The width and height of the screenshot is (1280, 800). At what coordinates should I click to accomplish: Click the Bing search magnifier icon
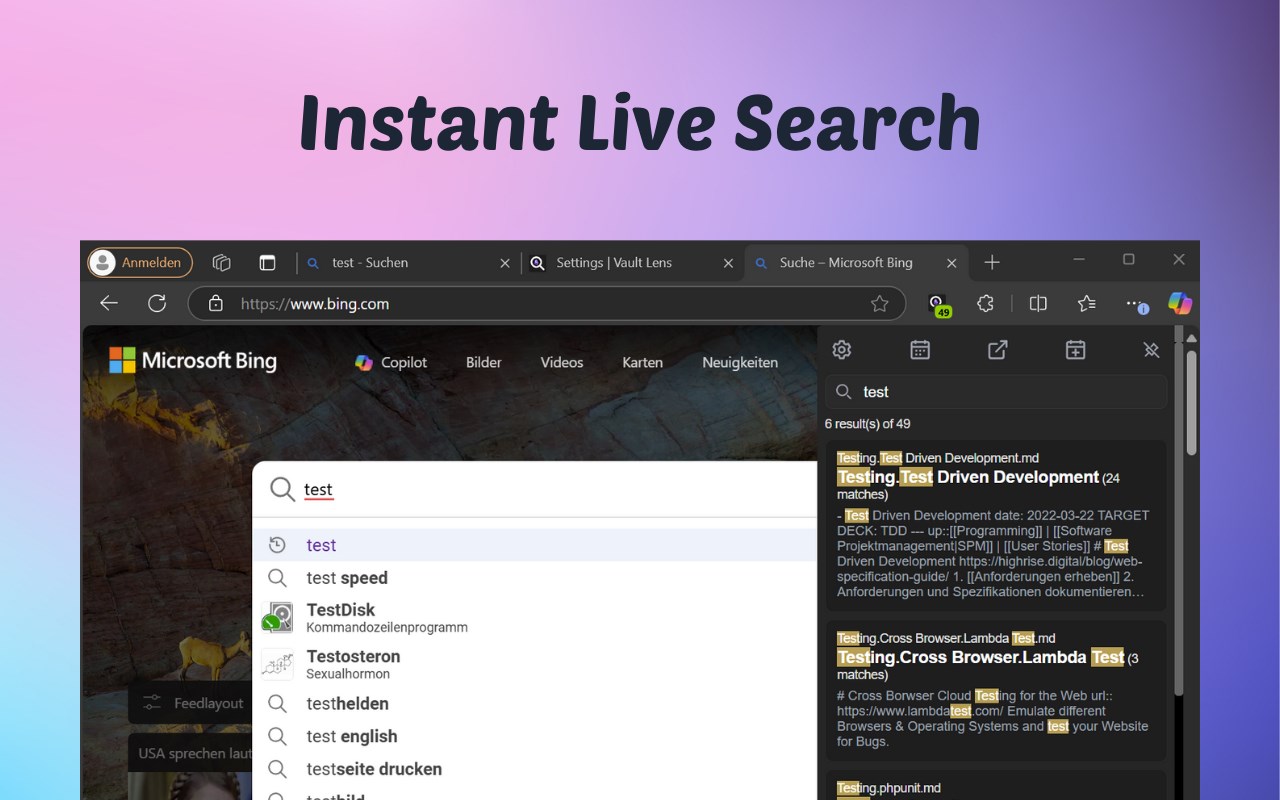click(283, 489)
